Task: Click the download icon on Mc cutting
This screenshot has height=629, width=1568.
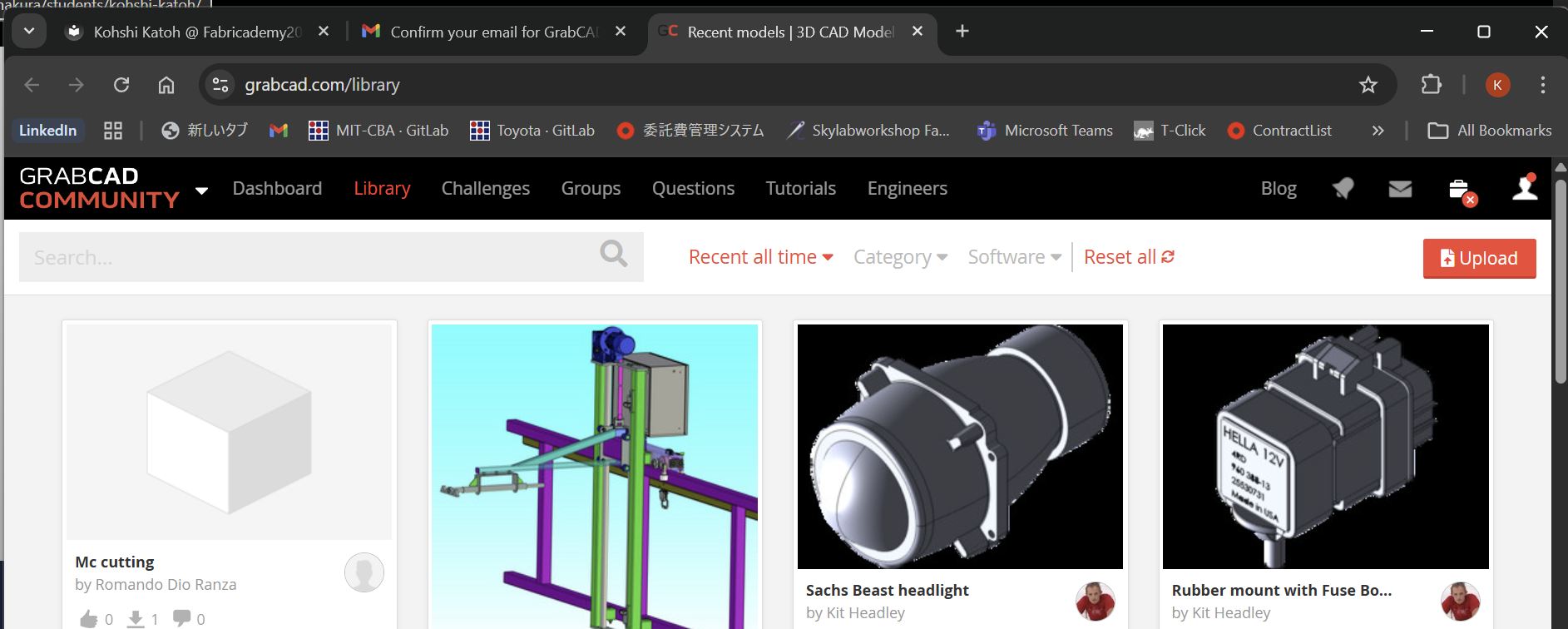Action: 136,618
